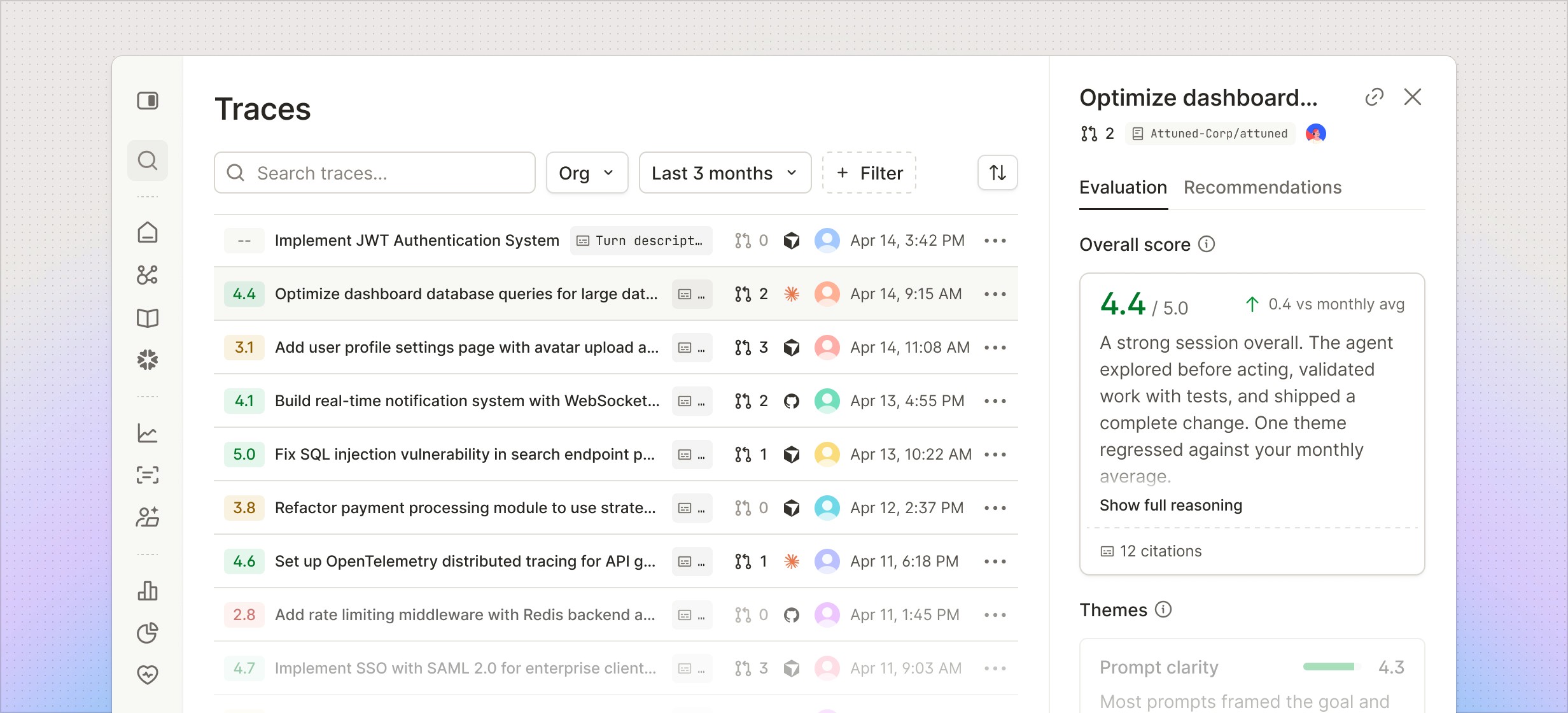
Task: Open the heart pulse icon in sidebar
Action: 148,674
